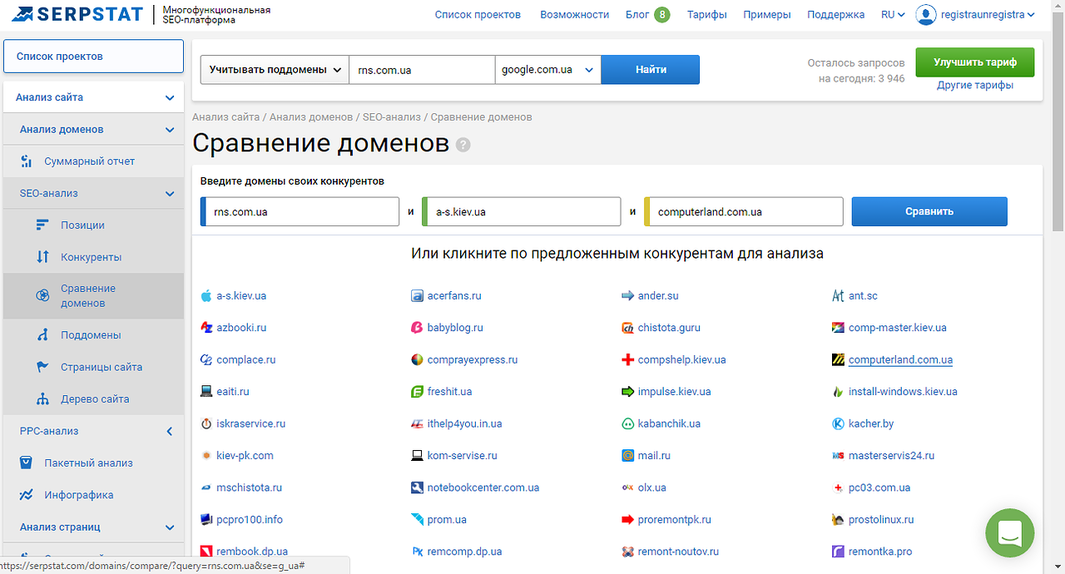
Task: Open the user account avatar icon
Action: [926, 14]
